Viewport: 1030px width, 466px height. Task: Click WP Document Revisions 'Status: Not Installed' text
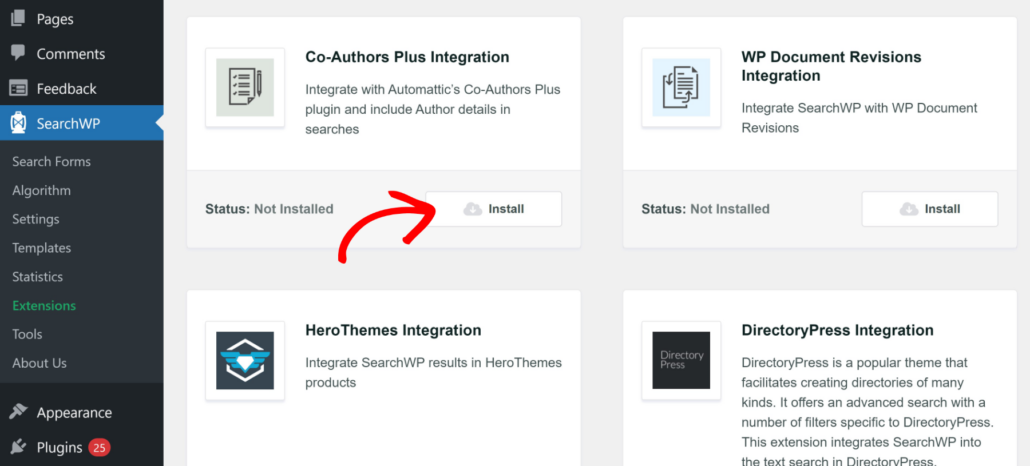[x=705, y=209]
